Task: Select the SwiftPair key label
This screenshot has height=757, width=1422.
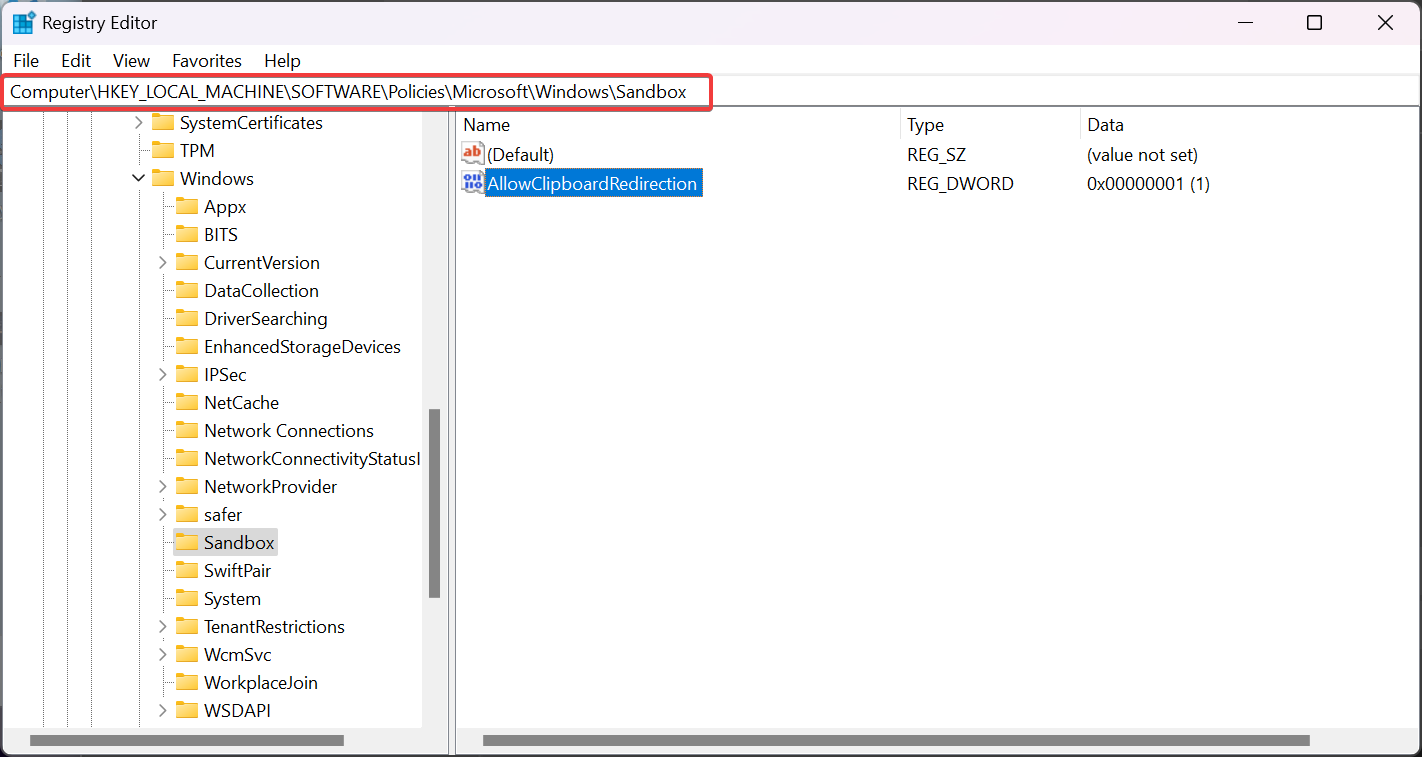Action: tap(237, 571)
